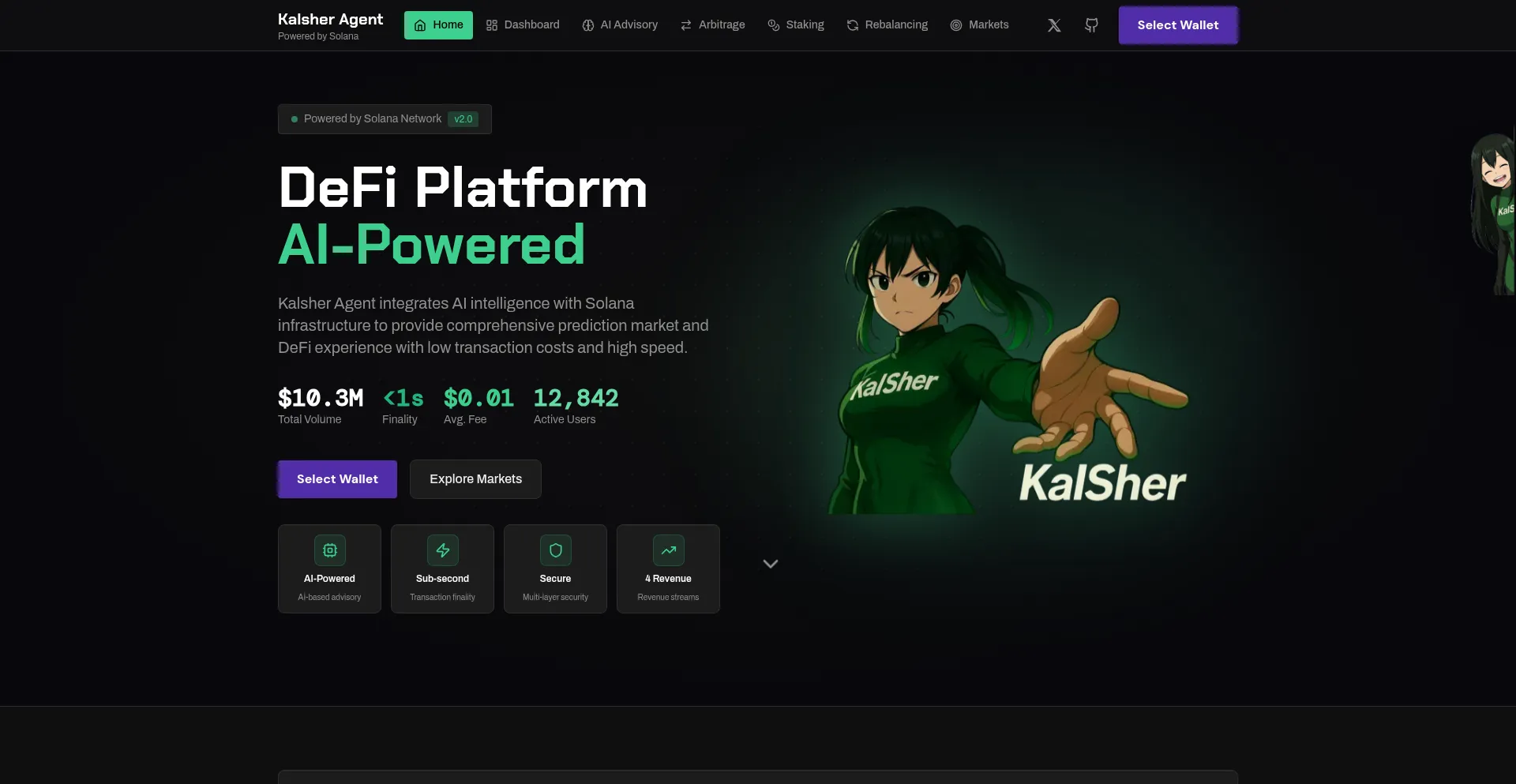This screenshot has height=784, width=1516.
Task: Open the X (Twitter) social icon
Action: pyautogui.click(x=1053, y=25)
